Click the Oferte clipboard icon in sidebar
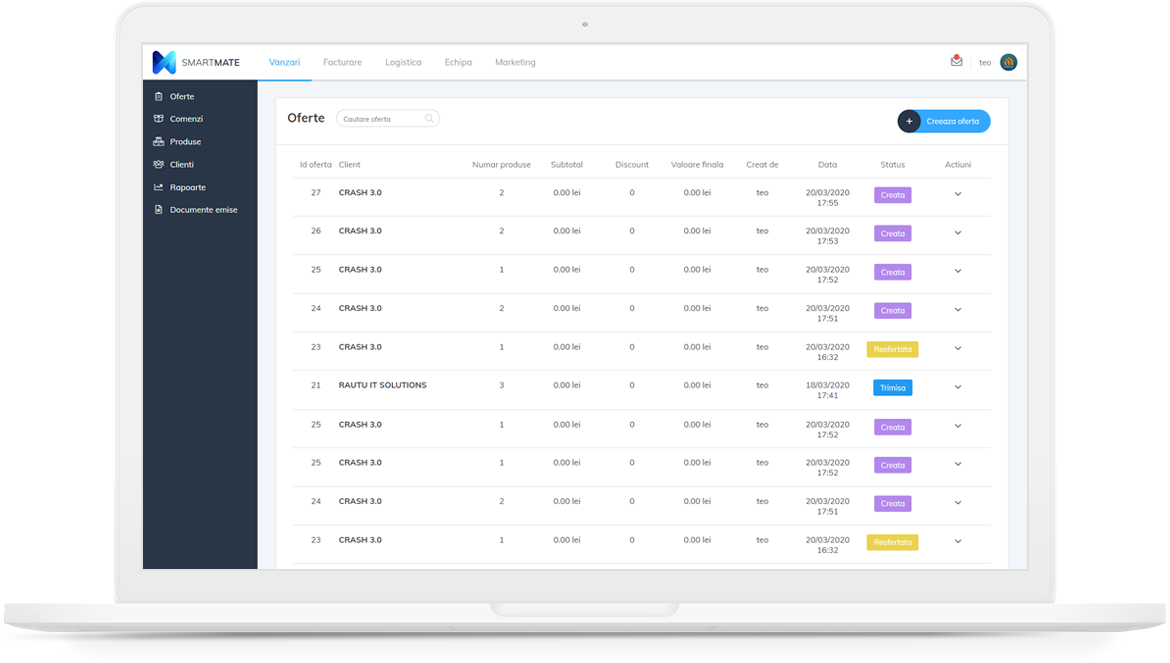The width and height of the screenshot is (1170, 663). pos(158,97)
